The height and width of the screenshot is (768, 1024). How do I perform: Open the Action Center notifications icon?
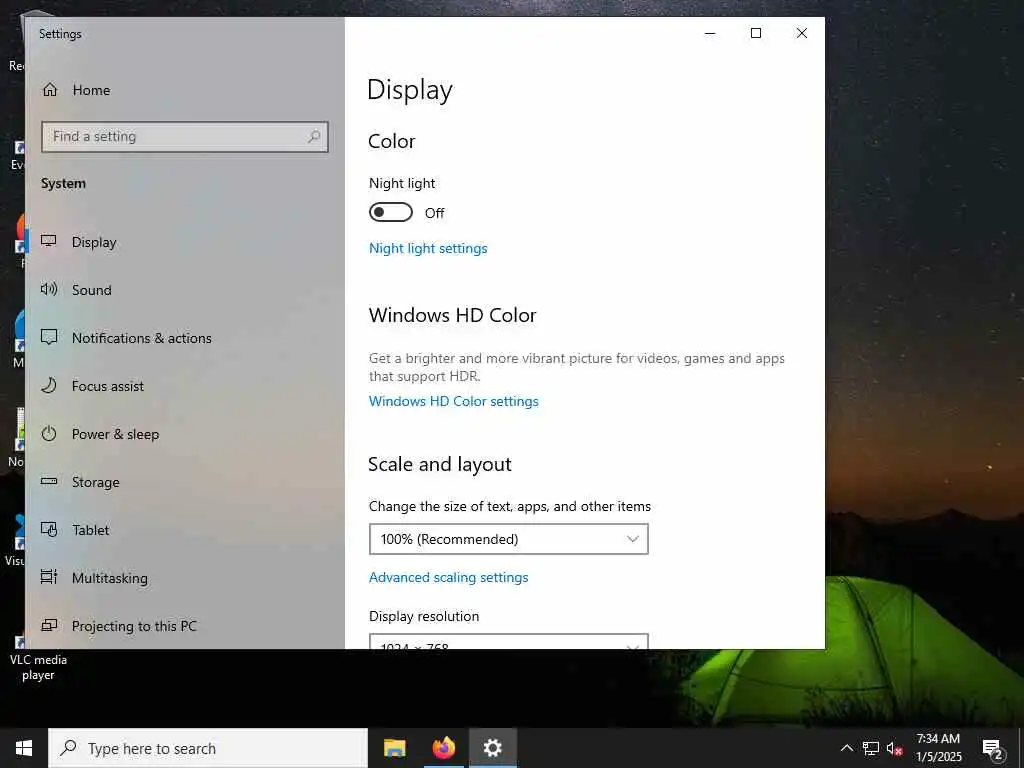(x=993, y=749)
